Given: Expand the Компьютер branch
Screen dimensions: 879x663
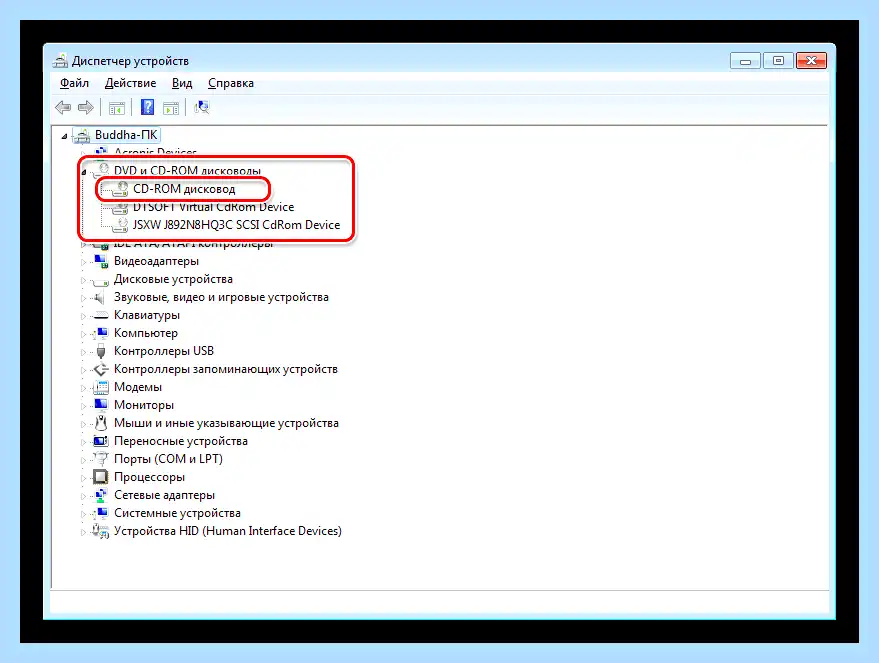Looking at the screenshot, I should pos(84,333).
